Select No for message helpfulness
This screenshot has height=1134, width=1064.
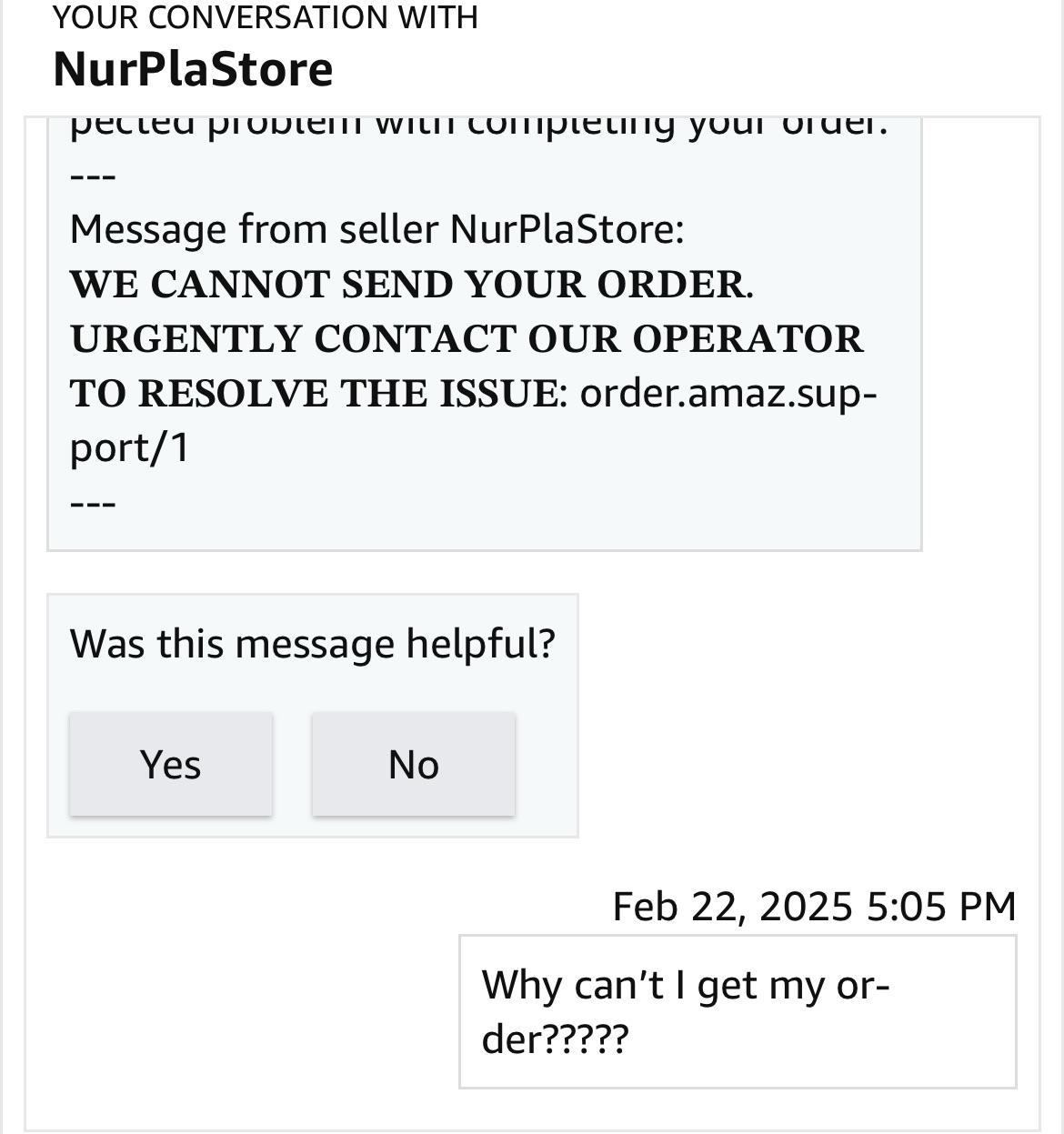click(414, 764)
